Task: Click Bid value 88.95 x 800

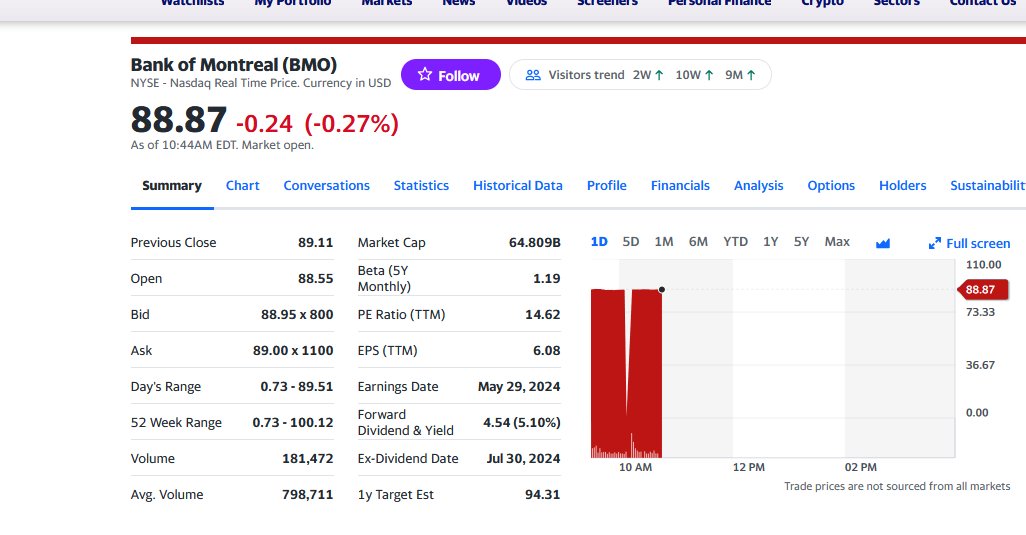Action: click(297, 315)
